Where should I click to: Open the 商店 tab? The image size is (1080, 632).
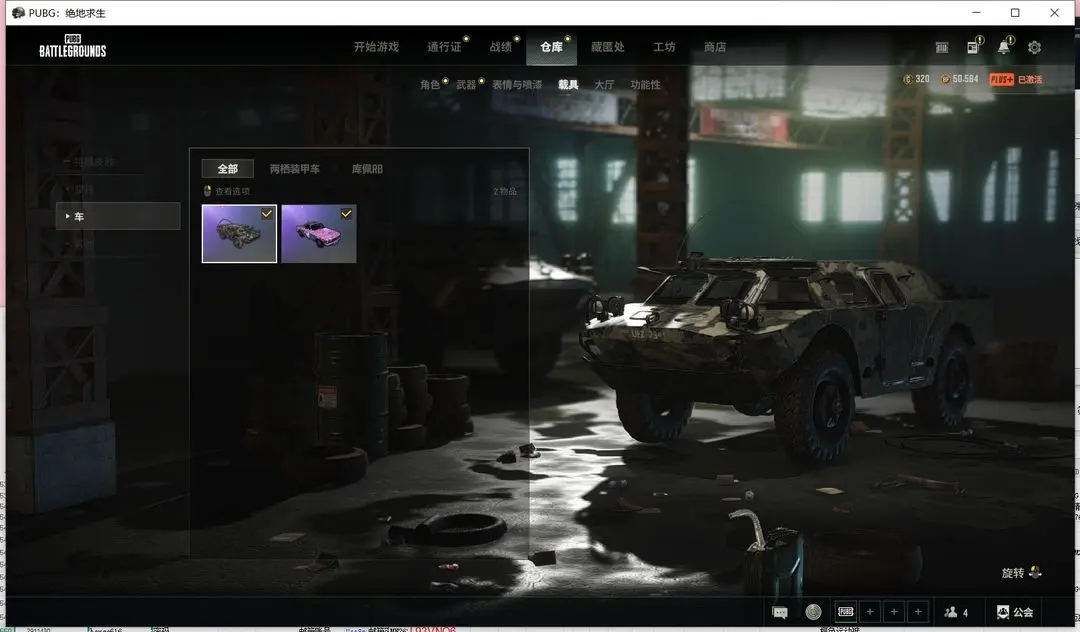click(x=715, y=47)
